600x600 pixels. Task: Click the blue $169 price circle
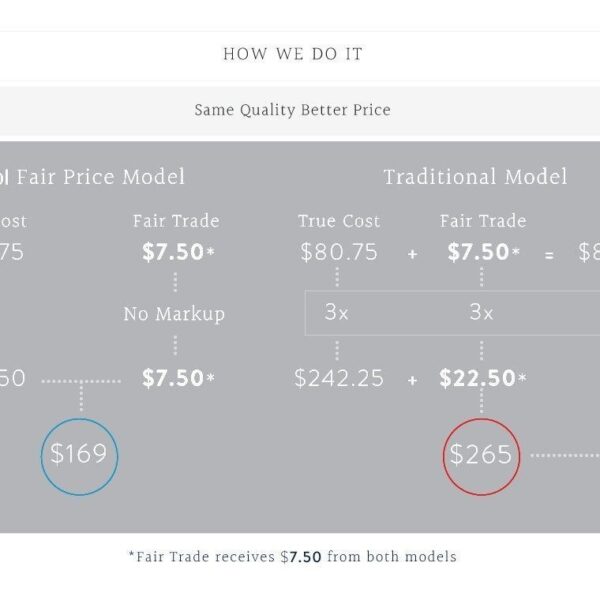coord(80,457)
